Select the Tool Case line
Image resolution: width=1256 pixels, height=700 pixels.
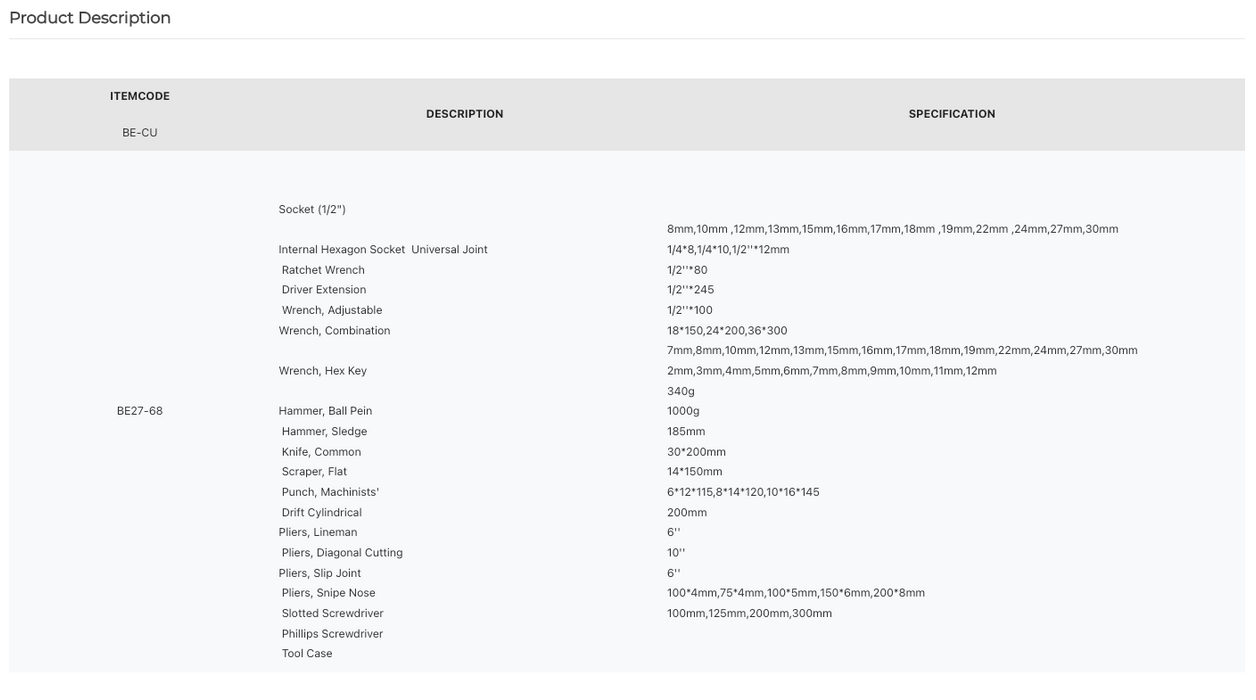(307, 654)
